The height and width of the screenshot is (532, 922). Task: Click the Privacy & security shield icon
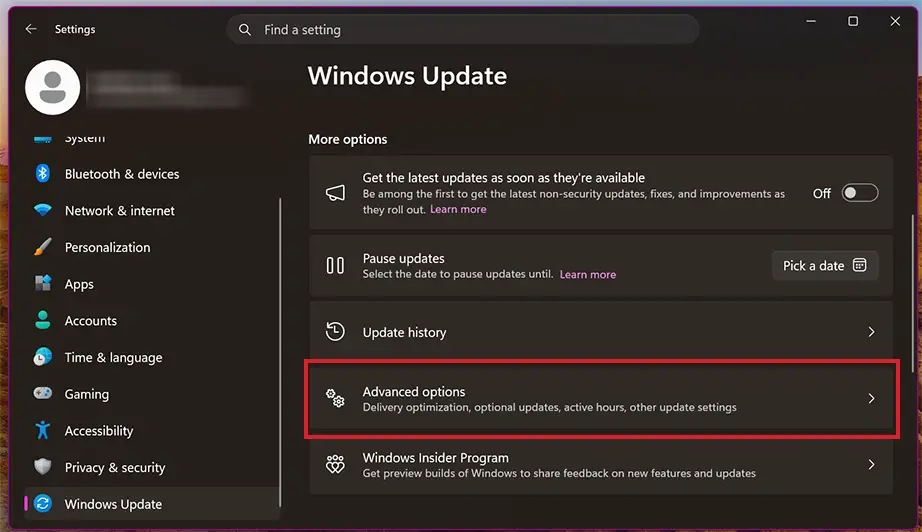click(42, 467)
